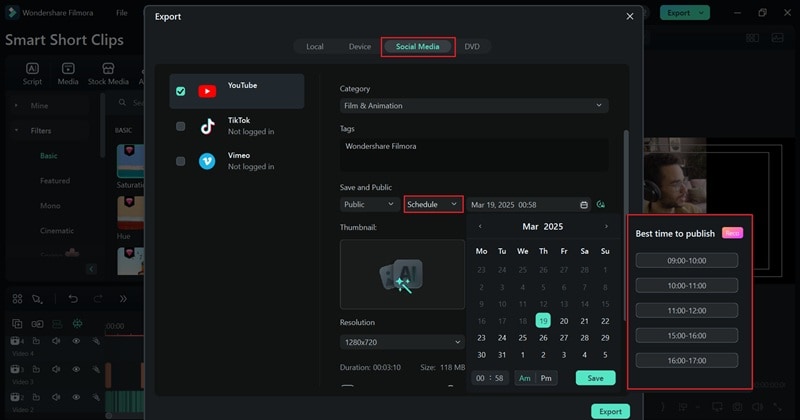Switch to the Local export tab
This screenshot has height=420, width=800.
coord(315,46)
